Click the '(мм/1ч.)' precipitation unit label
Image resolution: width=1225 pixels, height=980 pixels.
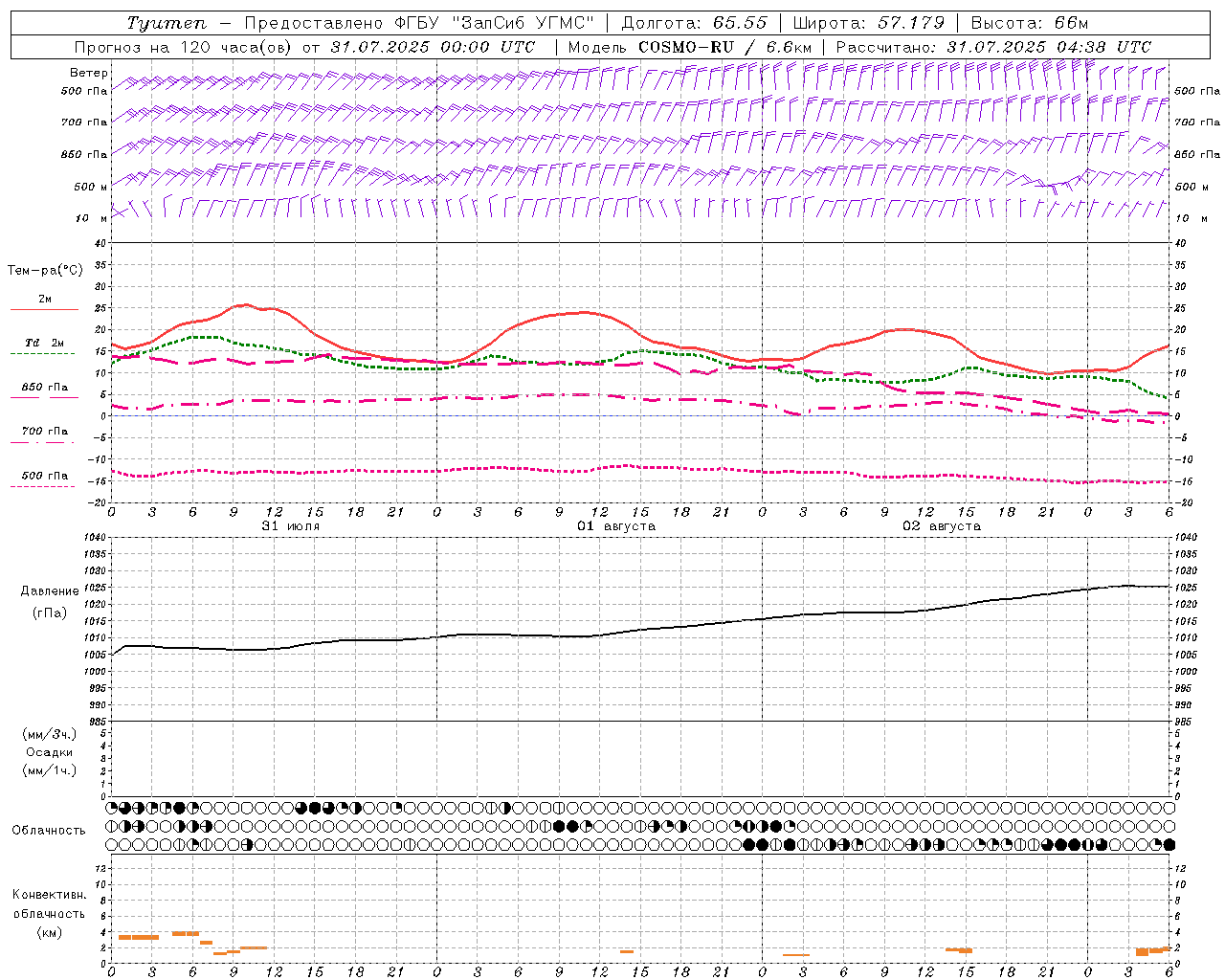(50, 770)
